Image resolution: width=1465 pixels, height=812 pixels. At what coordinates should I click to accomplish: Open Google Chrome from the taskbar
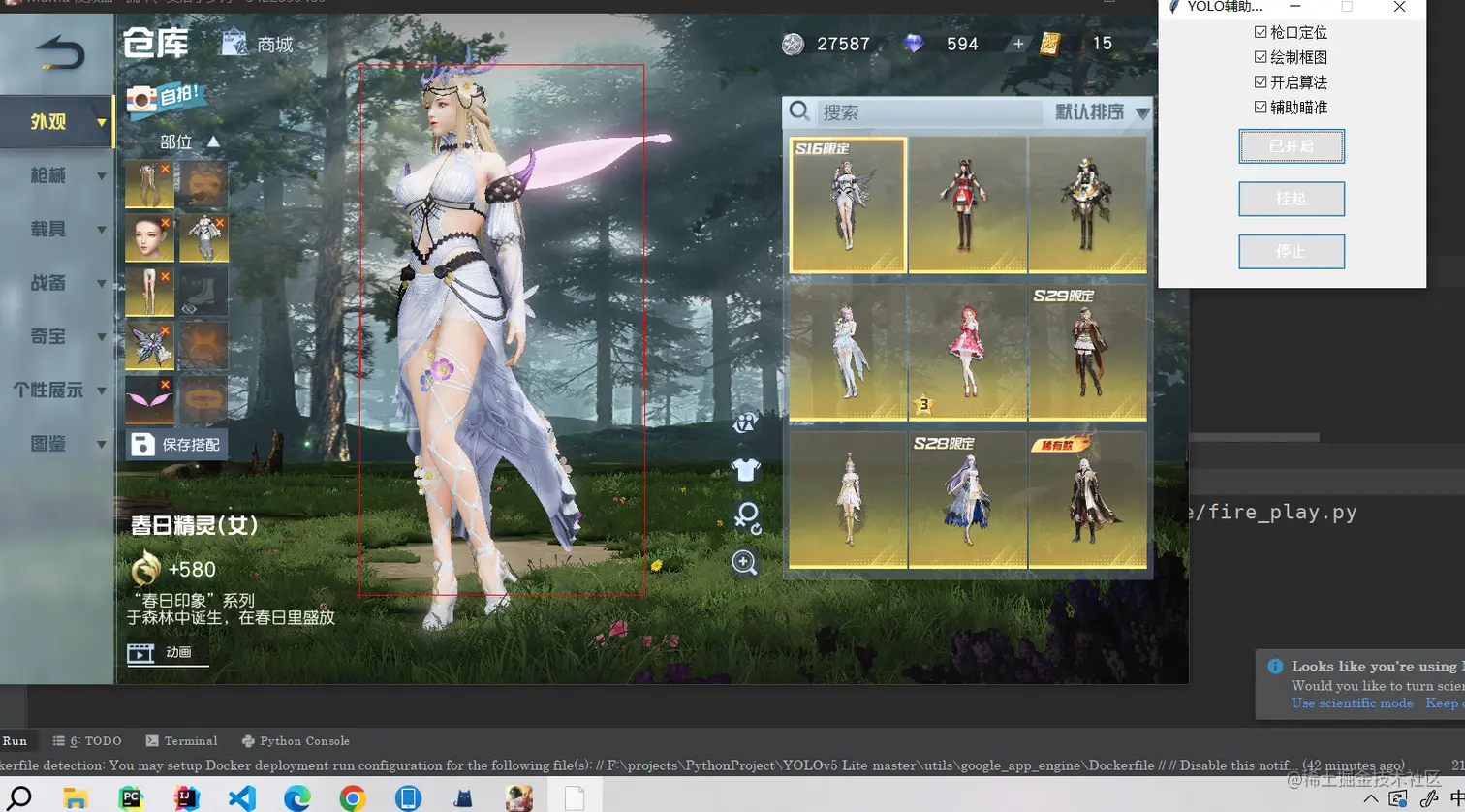[x=353, y=797]
